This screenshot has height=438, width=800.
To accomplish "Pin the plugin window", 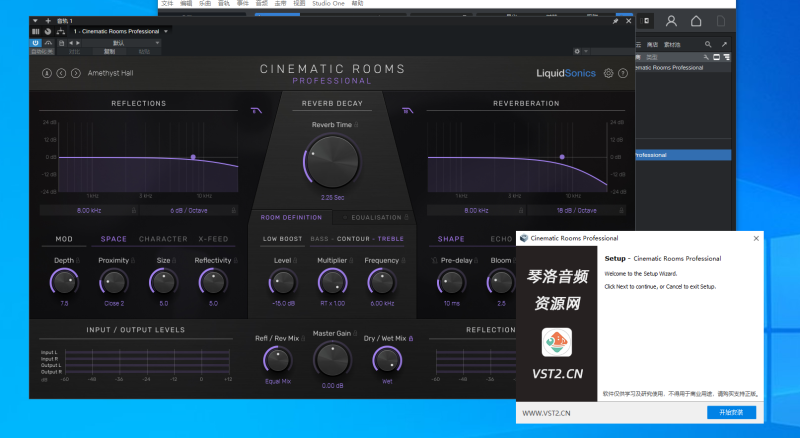I will point(615,21).
